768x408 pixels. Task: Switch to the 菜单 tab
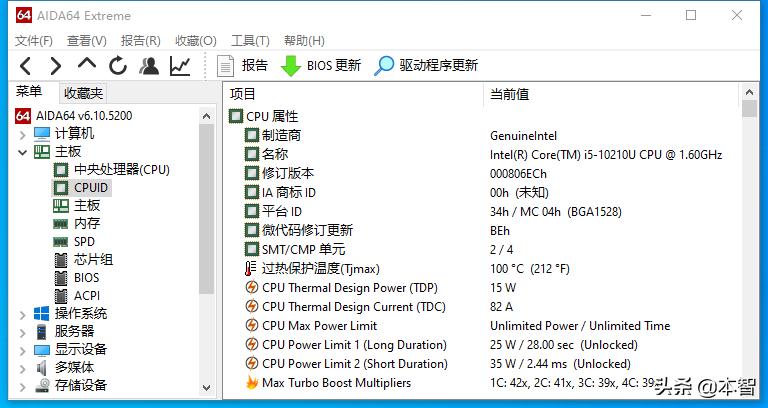29,92
